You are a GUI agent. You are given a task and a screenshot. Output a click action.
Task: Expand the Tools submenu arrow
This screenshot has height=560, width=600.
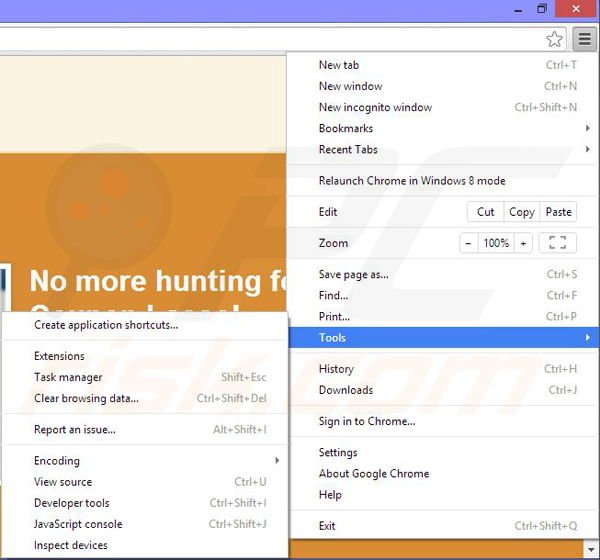tap(588, 337)
